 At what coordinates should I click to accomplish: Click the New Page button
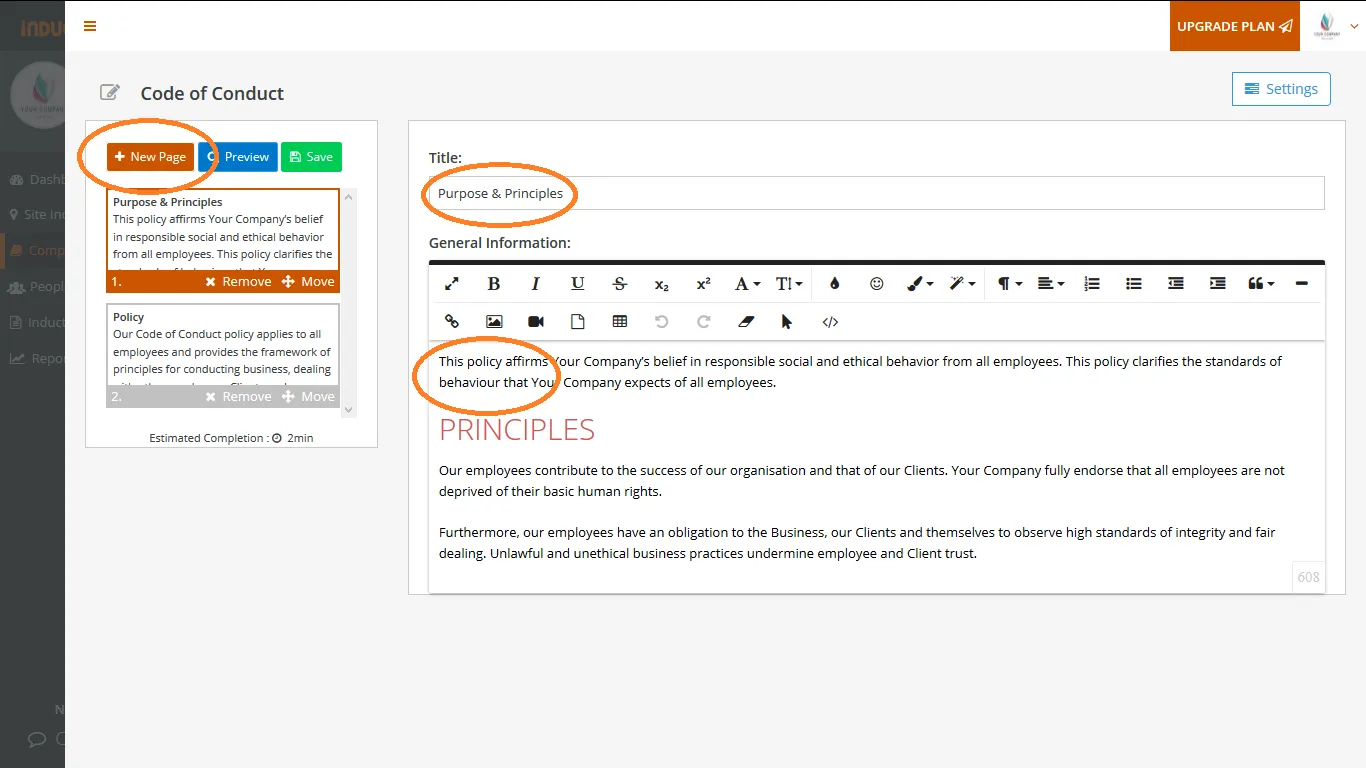click(x=150, y=157)
